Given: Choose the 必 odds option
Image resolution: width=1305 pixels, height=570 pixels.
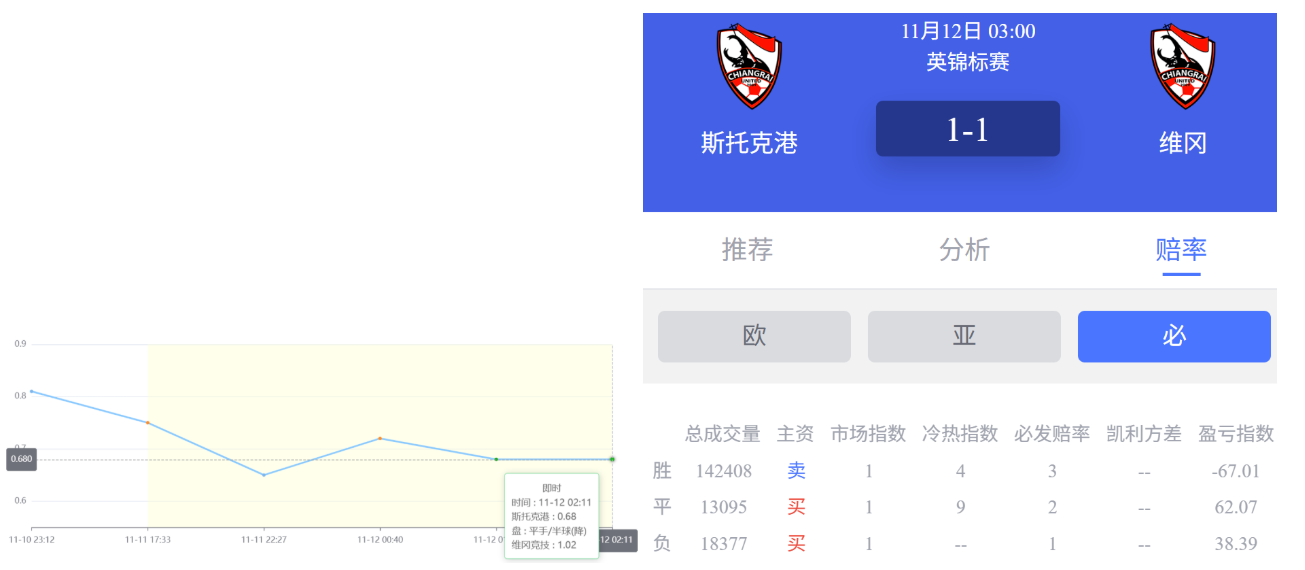Looking at the screenshot, I should pos(1174,336).
